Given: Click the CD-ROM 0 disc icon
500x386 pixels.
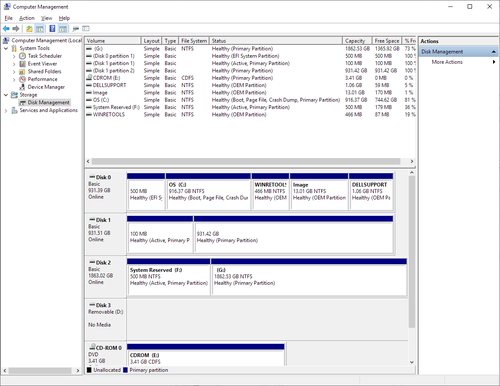Looking at the screenshot, I should tap(92, 347).
